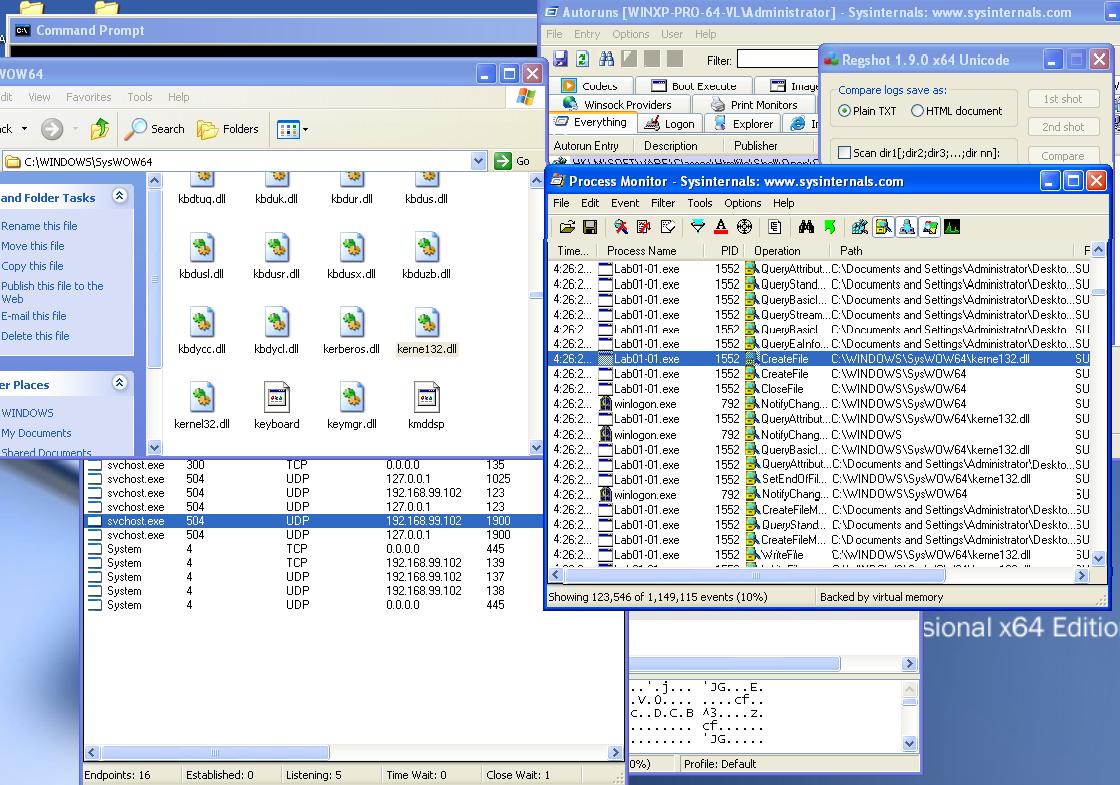This screenshot has width=1120, height=785.
Task: Click the Highlight icon with red letter A
Action: coord(721,228)
